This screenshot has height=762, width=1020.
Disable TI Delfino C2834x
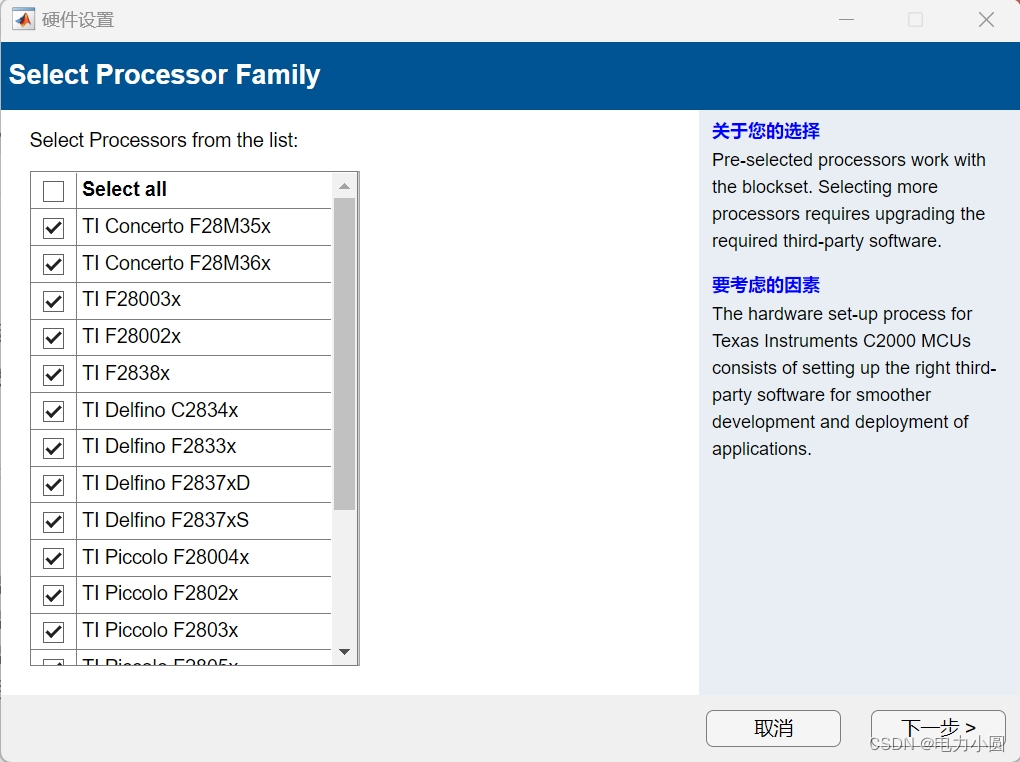[53, 410]
